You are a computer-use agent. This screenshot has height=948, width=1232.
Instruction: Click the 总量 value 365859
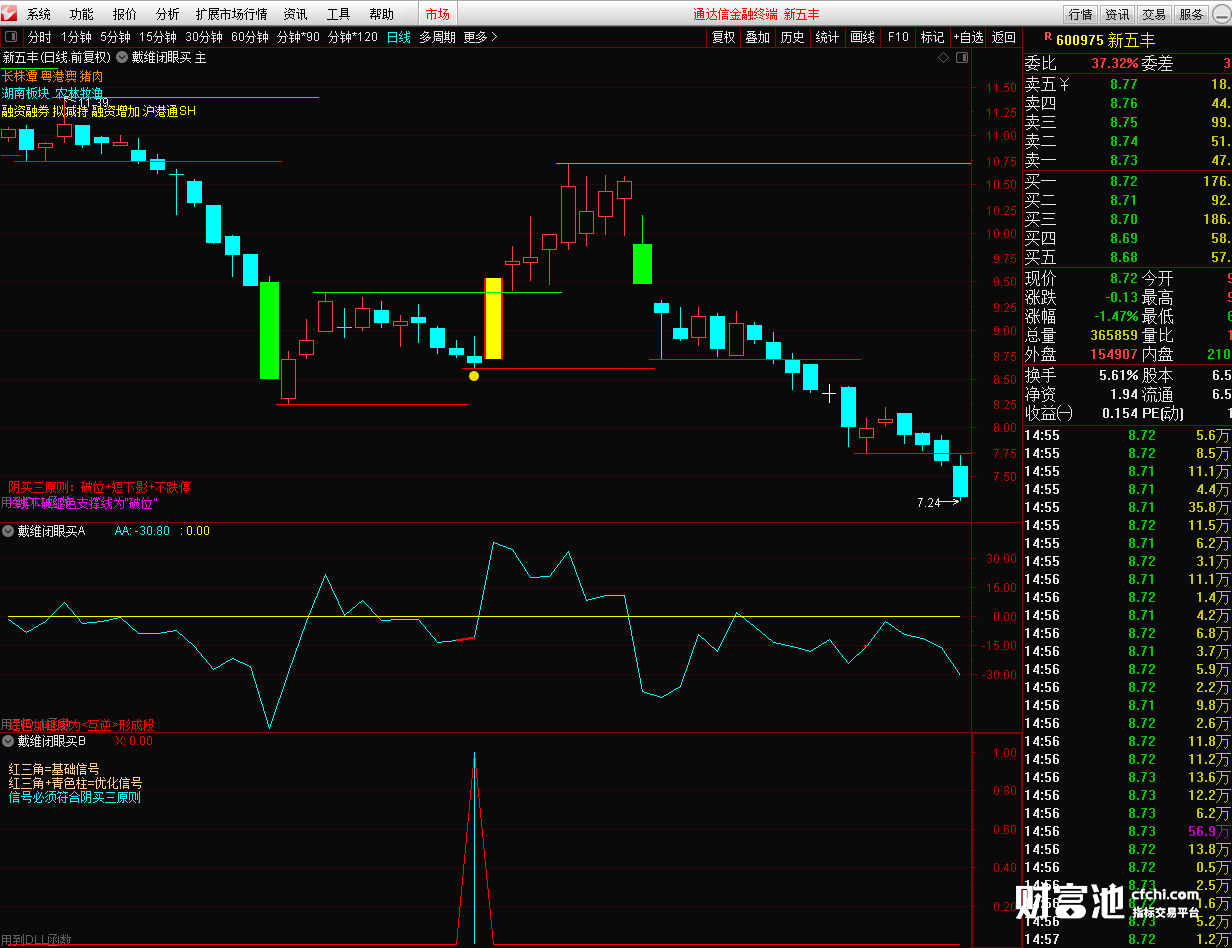coord(1112,335)
